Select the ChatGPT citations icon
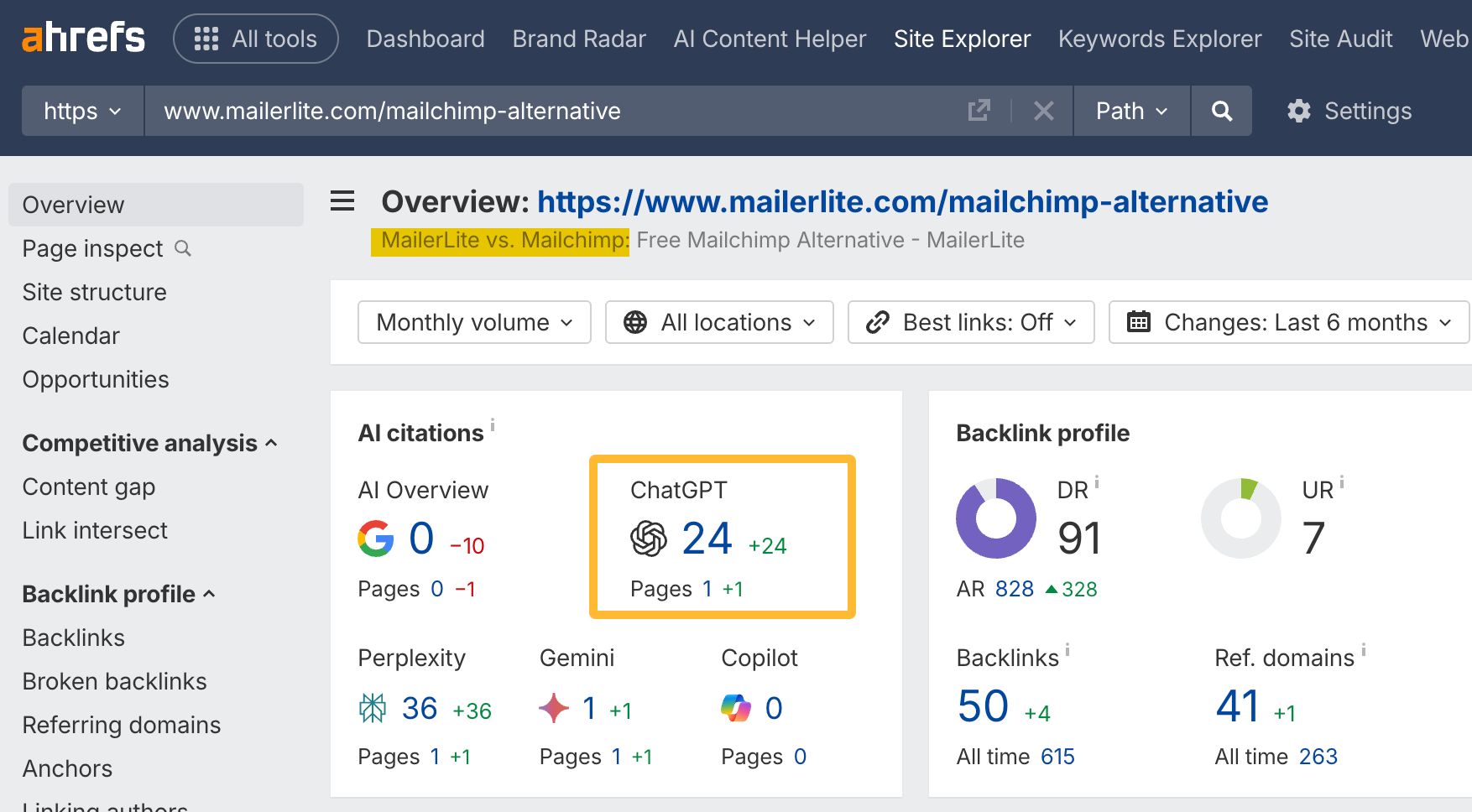 pos(647,539)
